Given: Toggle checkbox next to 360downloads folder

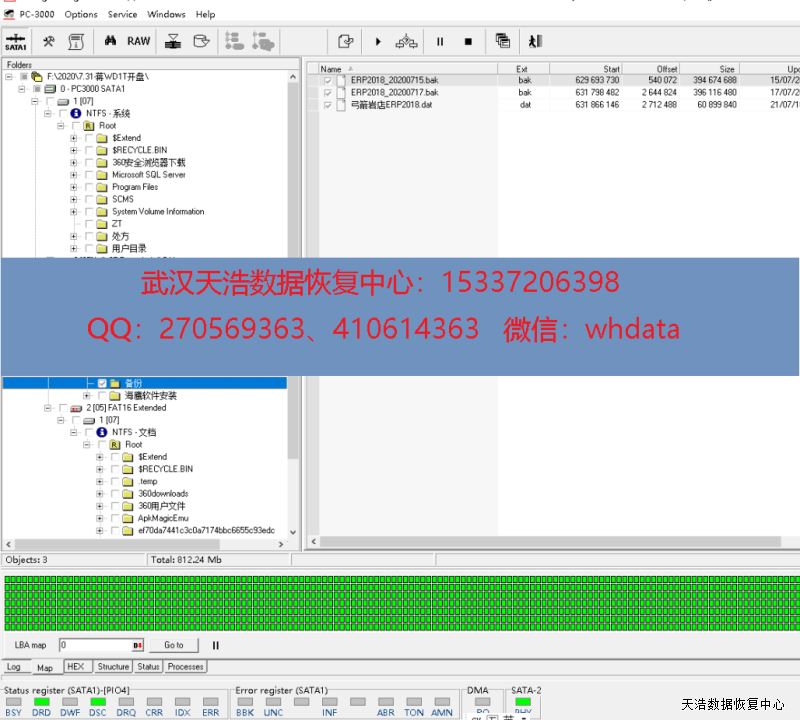Looking at the screenshot, I should [115, 494].
